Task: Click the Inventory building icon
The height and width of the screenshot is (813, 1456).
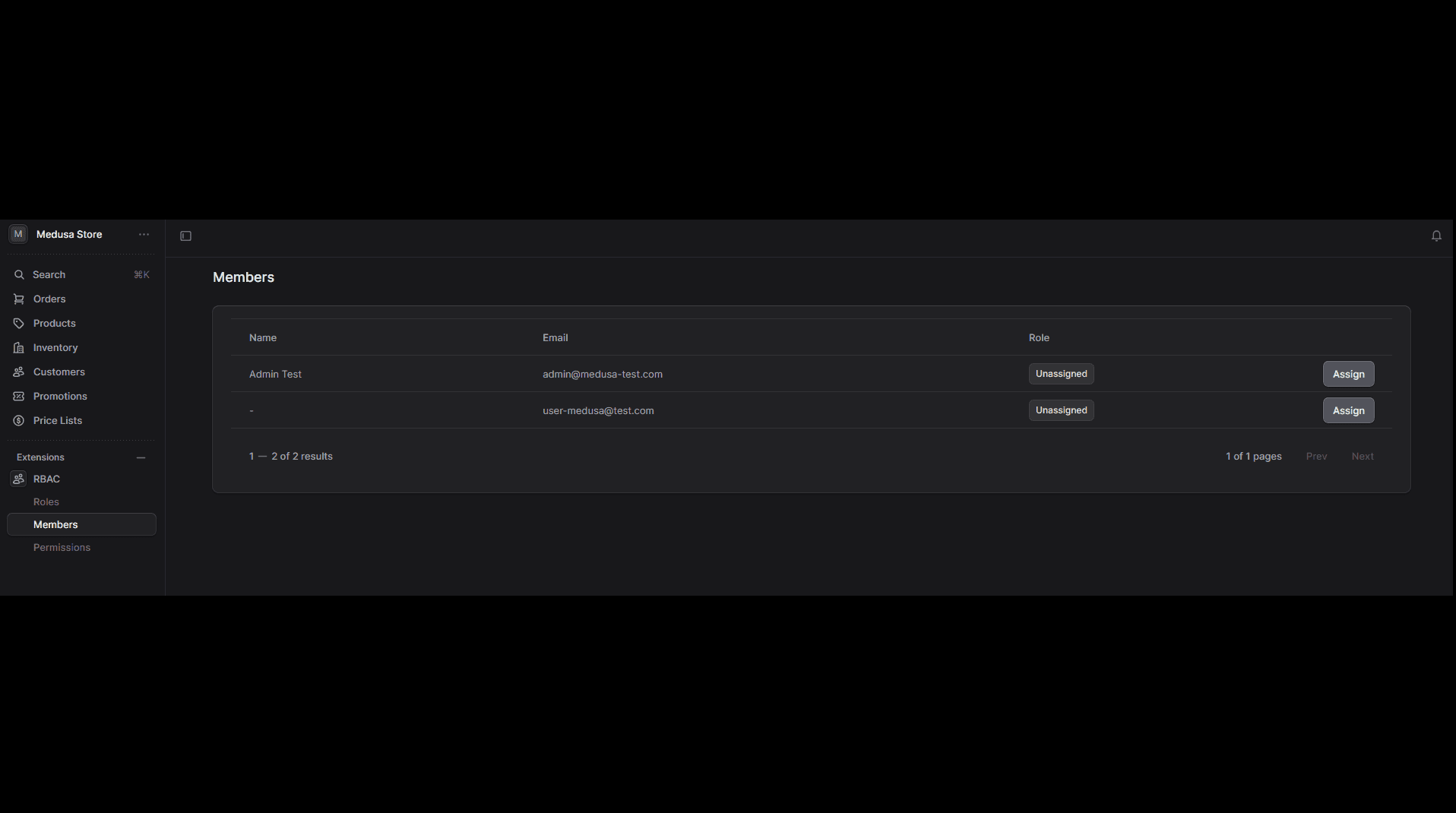Action: (x=19, y=347)
